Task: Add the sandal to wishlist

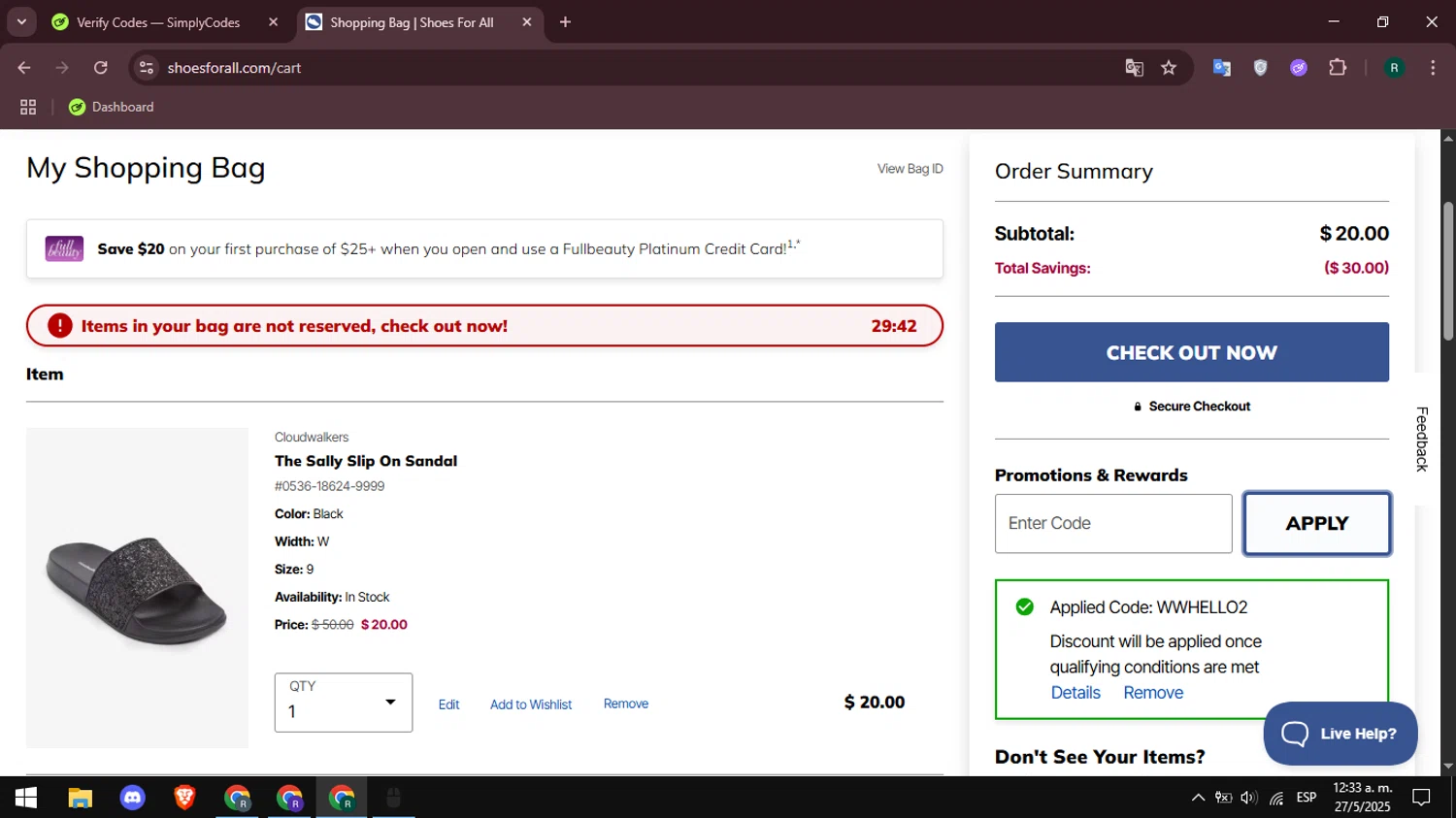Action: (x=531, y=704)
